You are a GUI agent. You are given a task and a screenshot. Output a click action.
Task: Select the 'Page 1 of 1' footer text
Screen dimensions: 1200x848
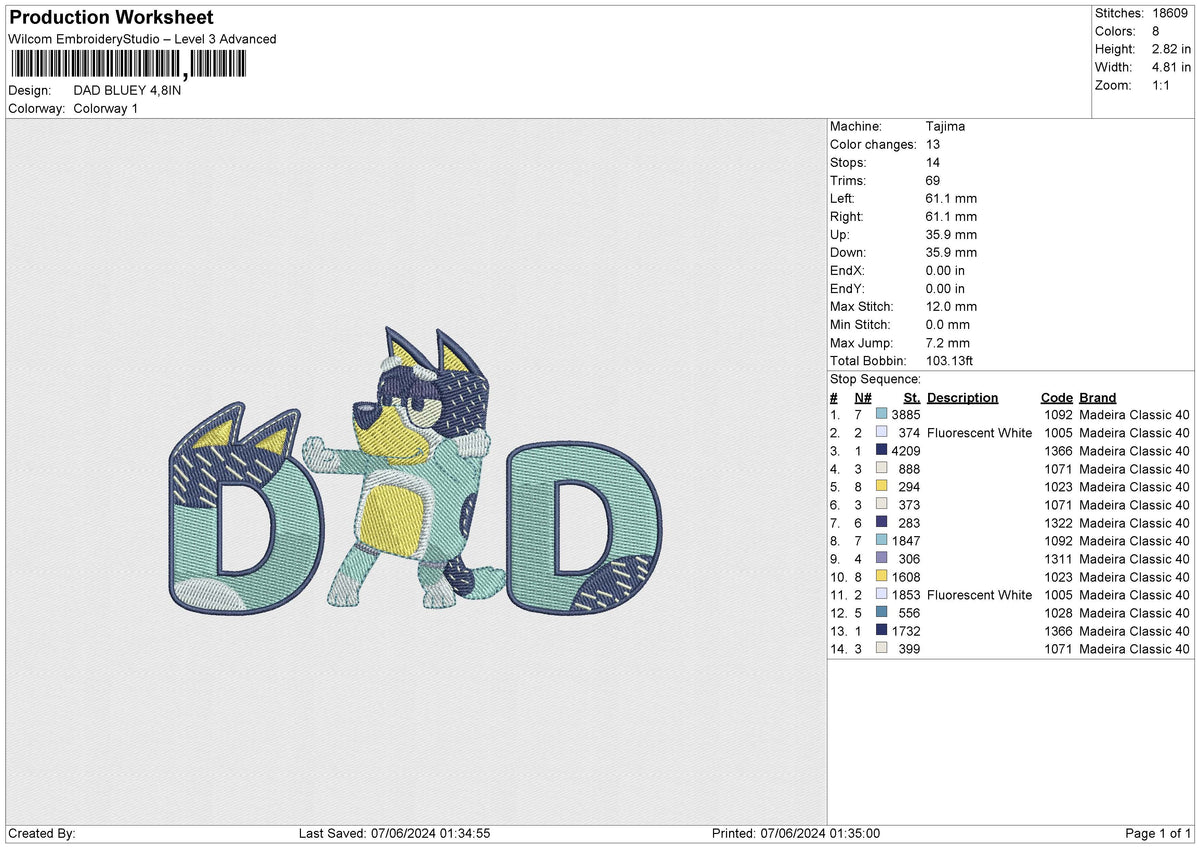tap(1158, 833)
